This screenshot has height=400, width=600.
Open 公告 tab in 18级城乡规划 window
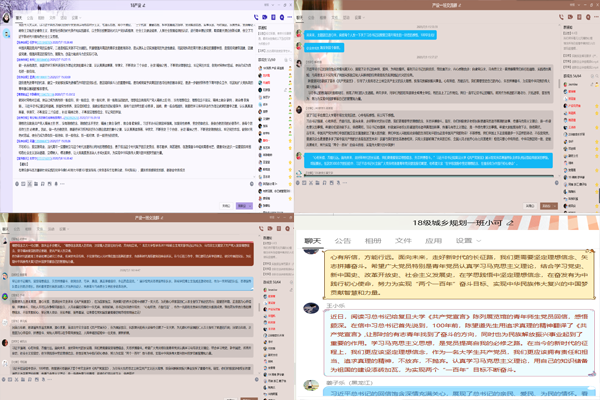(x=343, y=241)
